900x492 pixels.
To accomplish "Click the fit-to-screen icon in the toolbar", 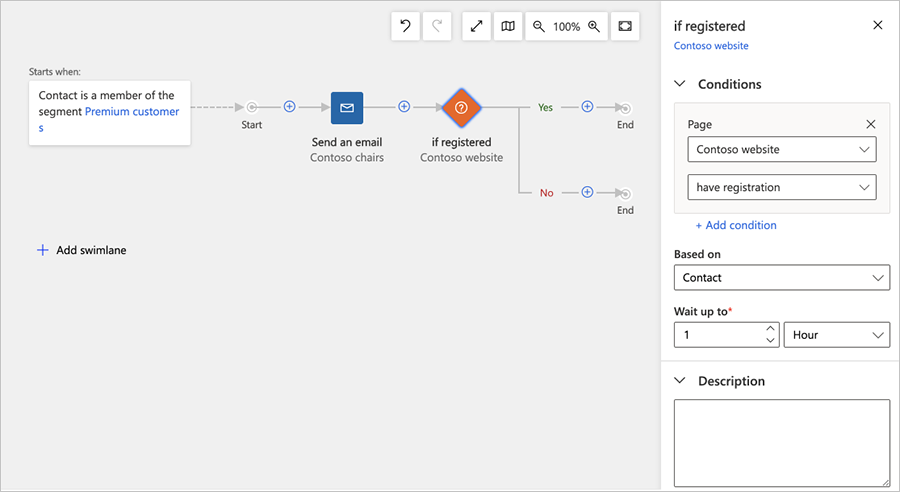I will tap(625, 27).
